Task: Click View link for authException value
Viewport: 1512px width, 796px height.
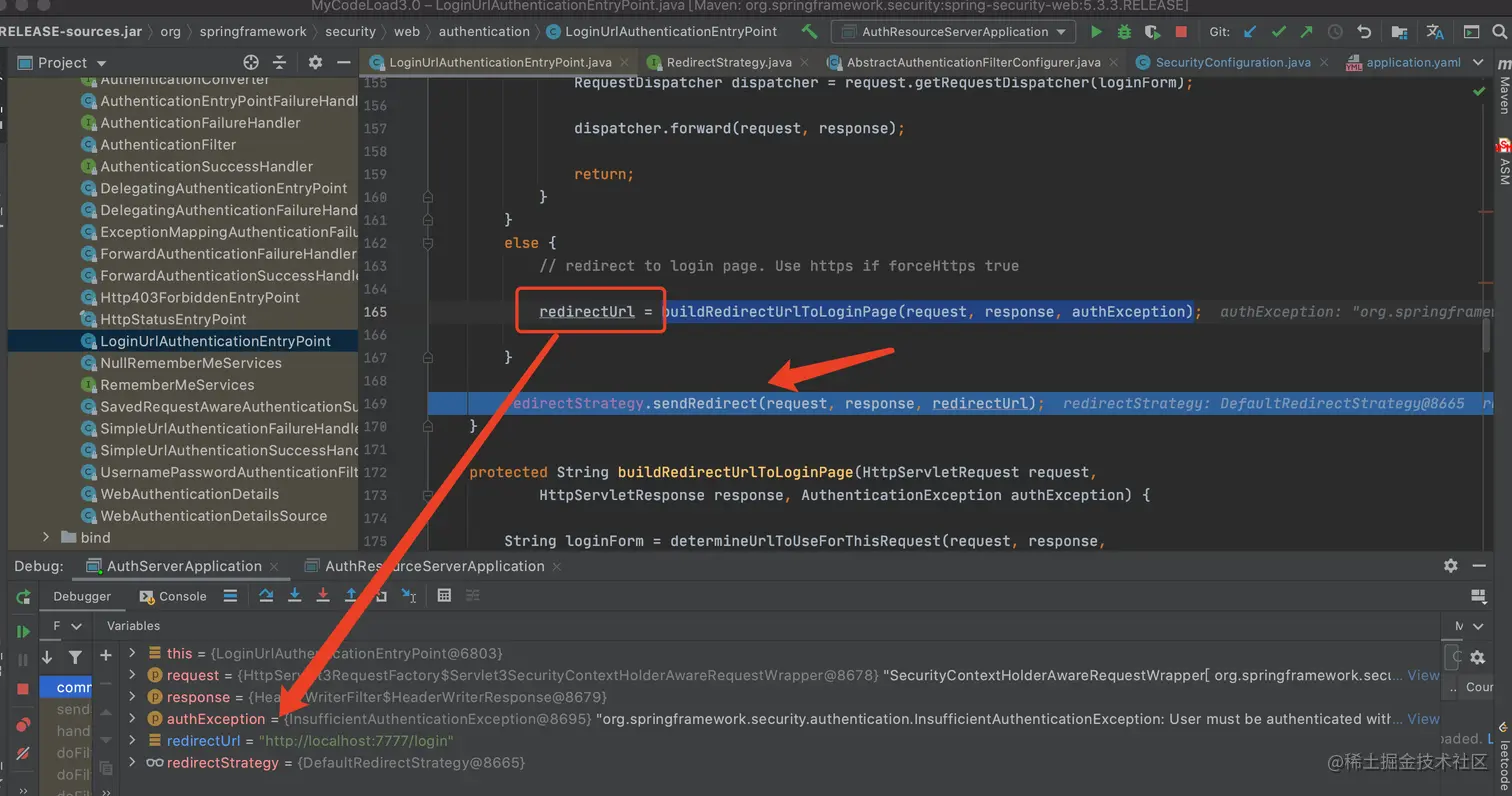Action: [1423, 719]
